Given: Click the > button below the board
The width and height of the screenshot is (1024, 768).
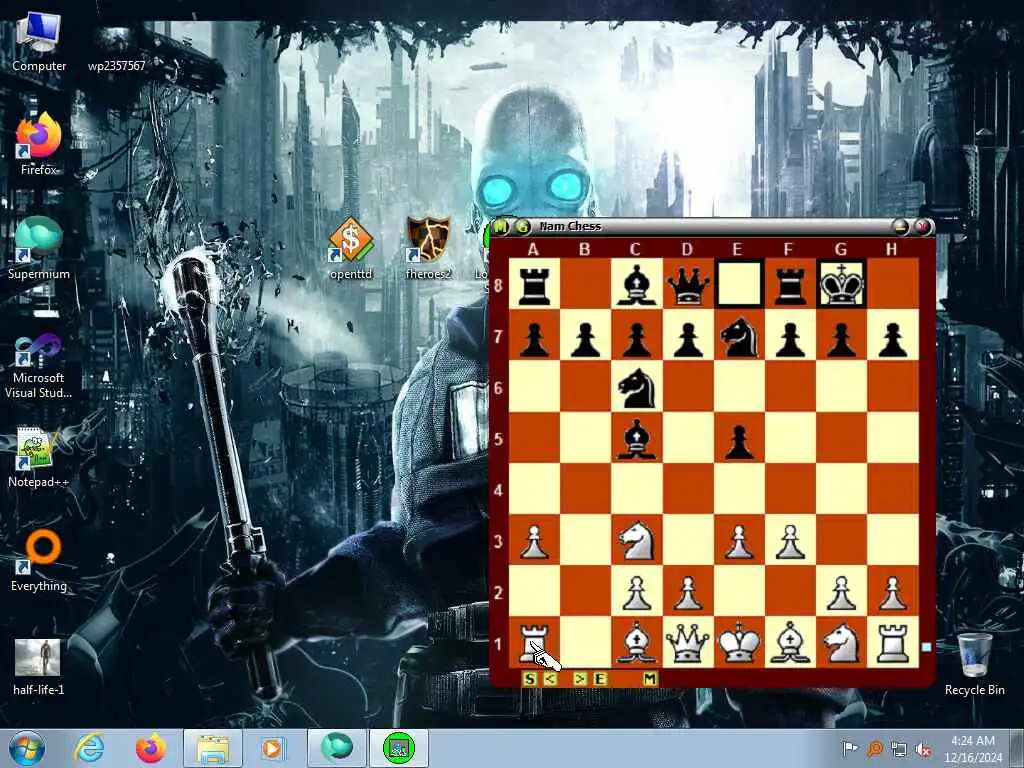Looking at the screenshot, I should coord(579,679).
